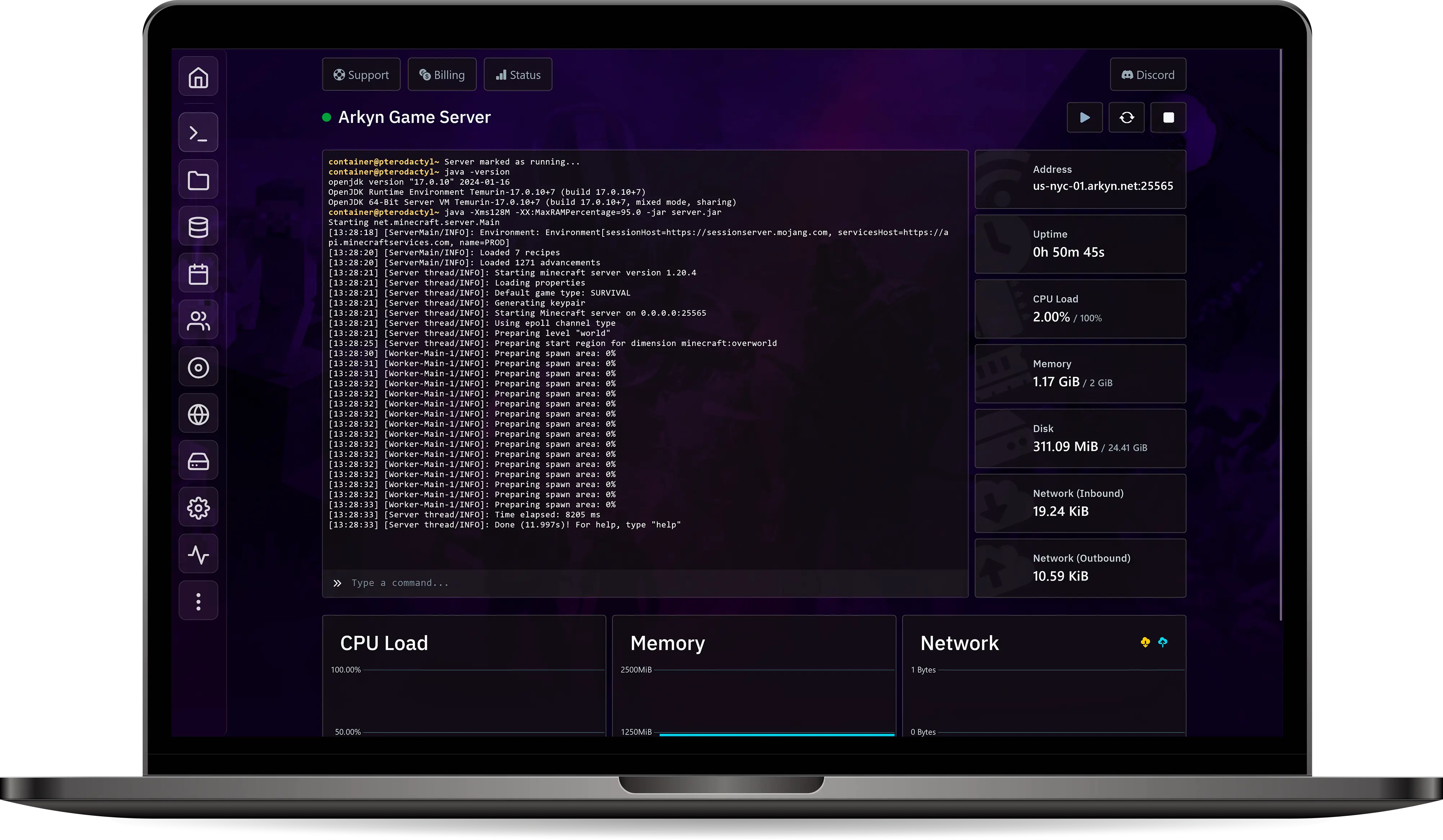Open the Status page tab

click(x=518, y=75)
